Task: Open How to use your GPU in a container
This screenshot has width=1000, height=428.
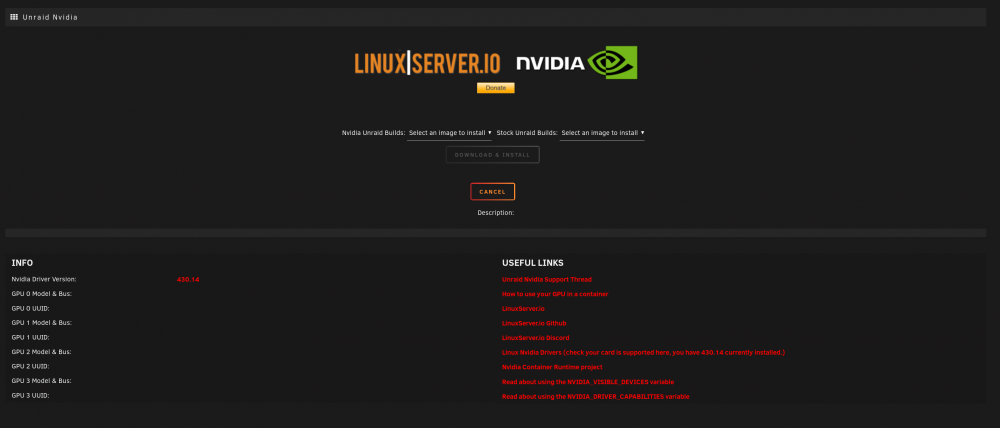Action: [555, 294]
